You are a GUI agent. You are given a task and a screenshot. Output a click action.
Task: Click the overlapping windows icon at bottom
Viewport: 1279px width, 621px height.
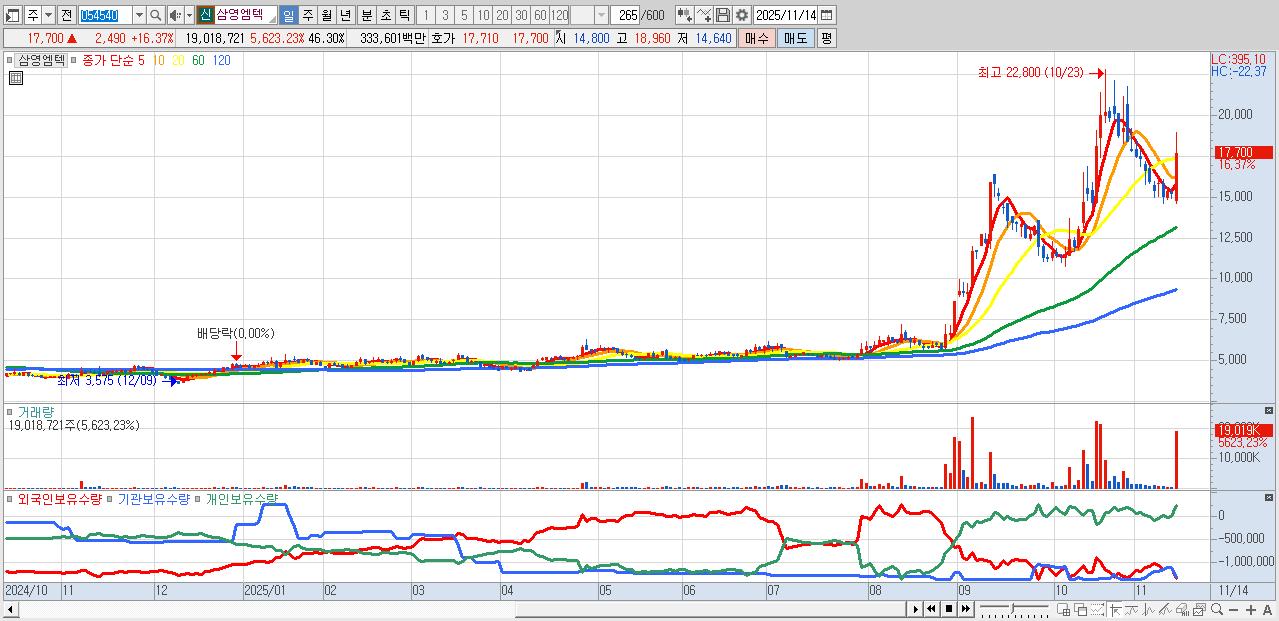click(x=1081, y=609)
